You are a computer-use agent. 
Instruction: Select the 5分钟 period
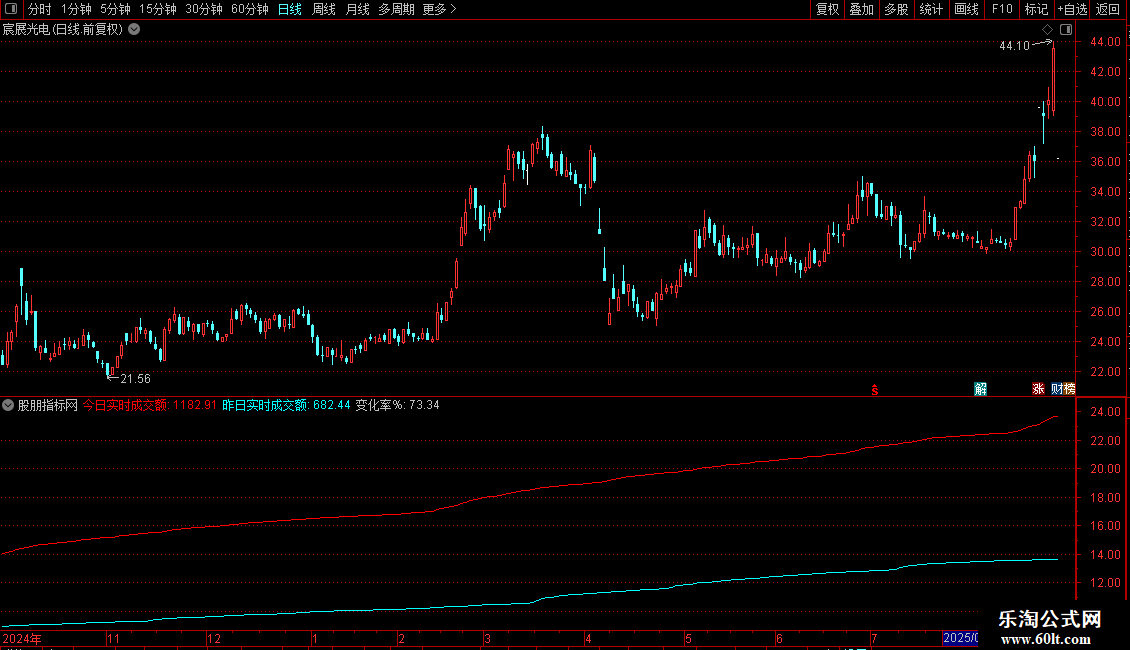115,9
